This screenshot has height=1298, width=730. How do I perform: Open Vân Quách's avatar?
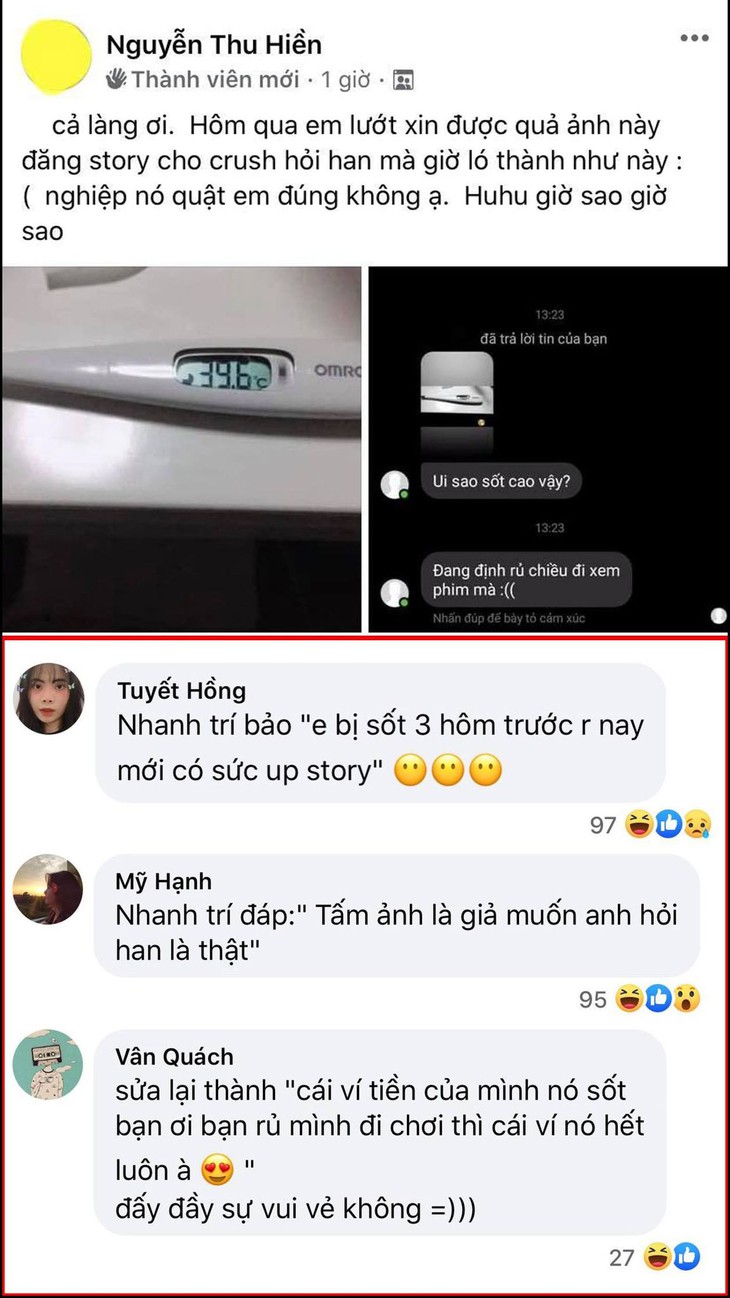[48, 1065]
